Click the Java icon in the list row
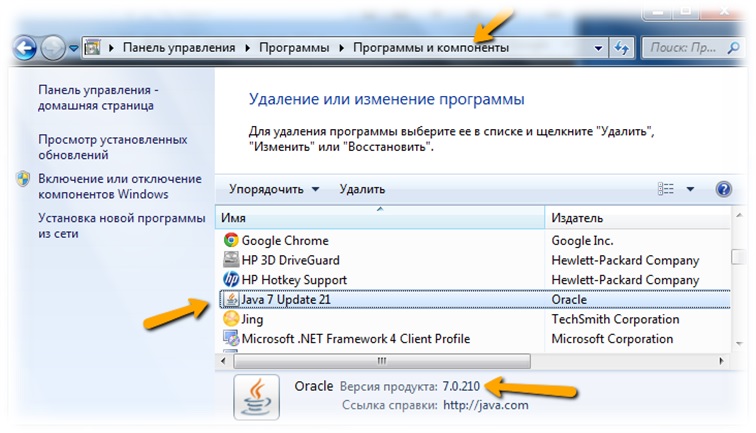The width and height of the screenshot is (756, 433). pos(232,299)
